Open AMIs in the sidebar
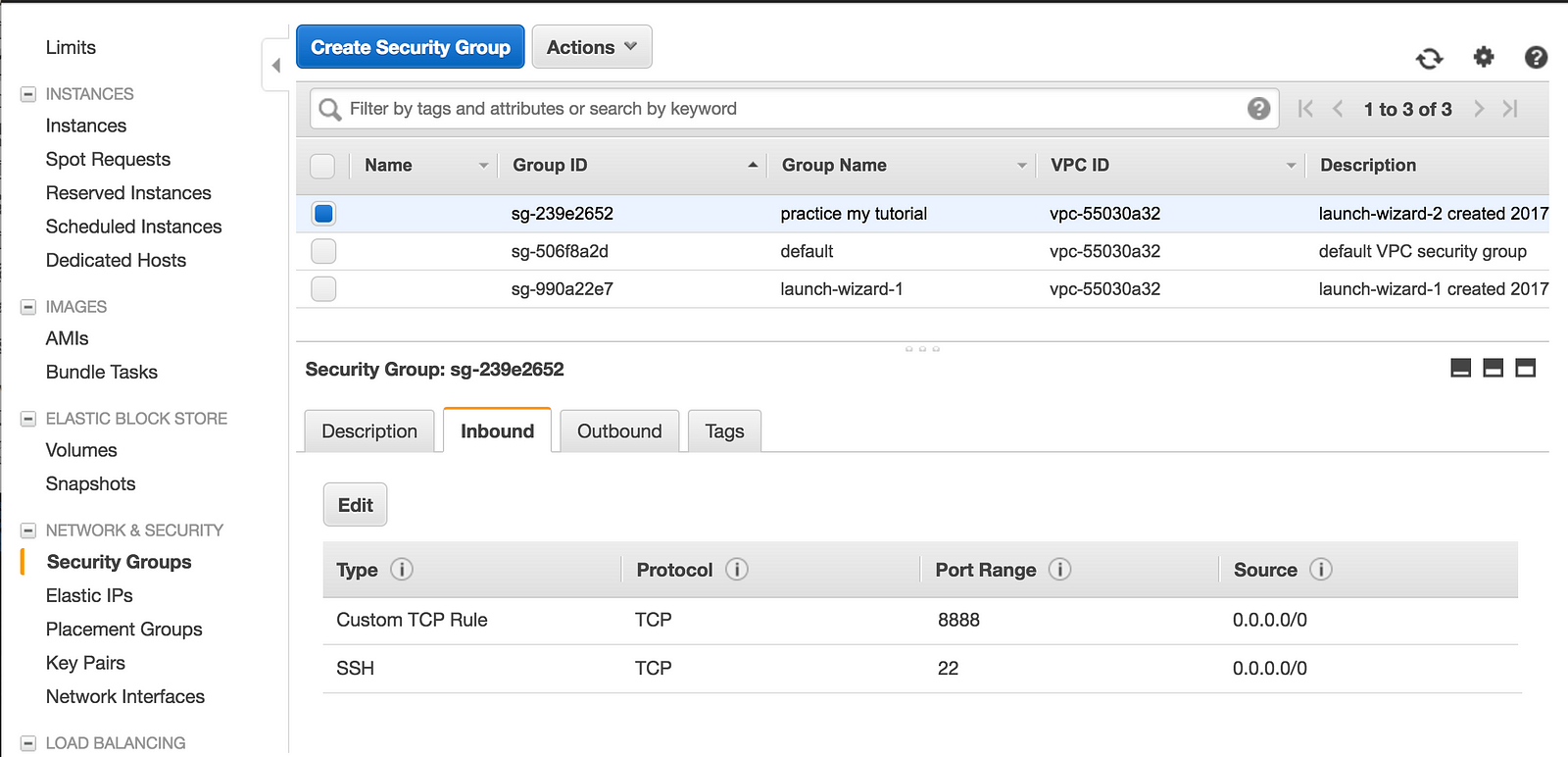 [x=67, y=338]
